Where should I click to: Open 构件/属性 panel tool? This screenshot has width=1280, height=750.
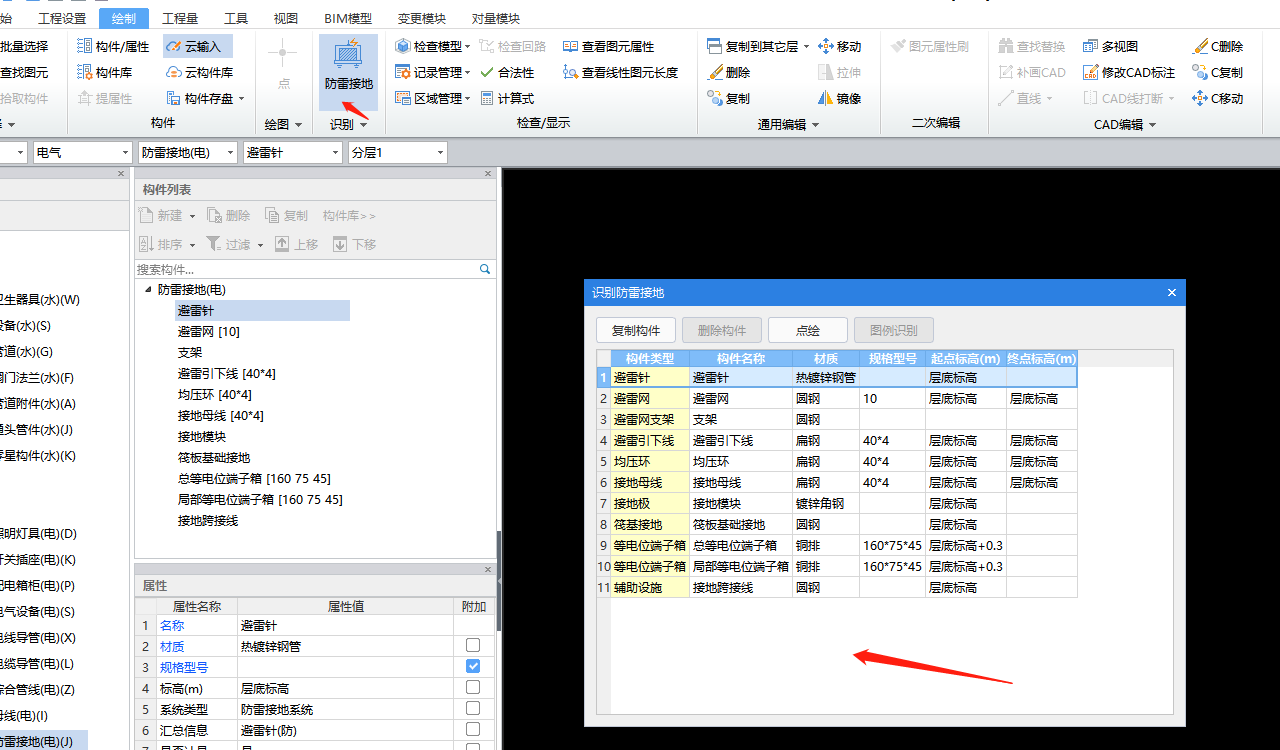[113, 46]
